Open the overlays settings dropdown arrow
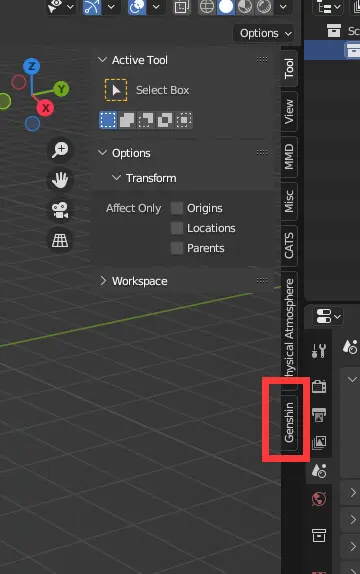This screenshot has height=574, width=360. click(156, 7)
